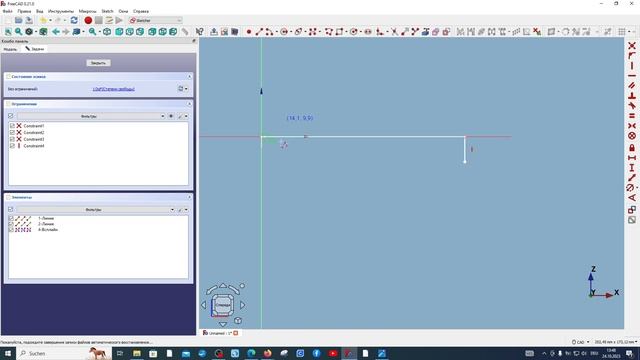The width and height of the screenshot is (640, 360).
Task: Select Trim edge tool
Action: point(394,31)
